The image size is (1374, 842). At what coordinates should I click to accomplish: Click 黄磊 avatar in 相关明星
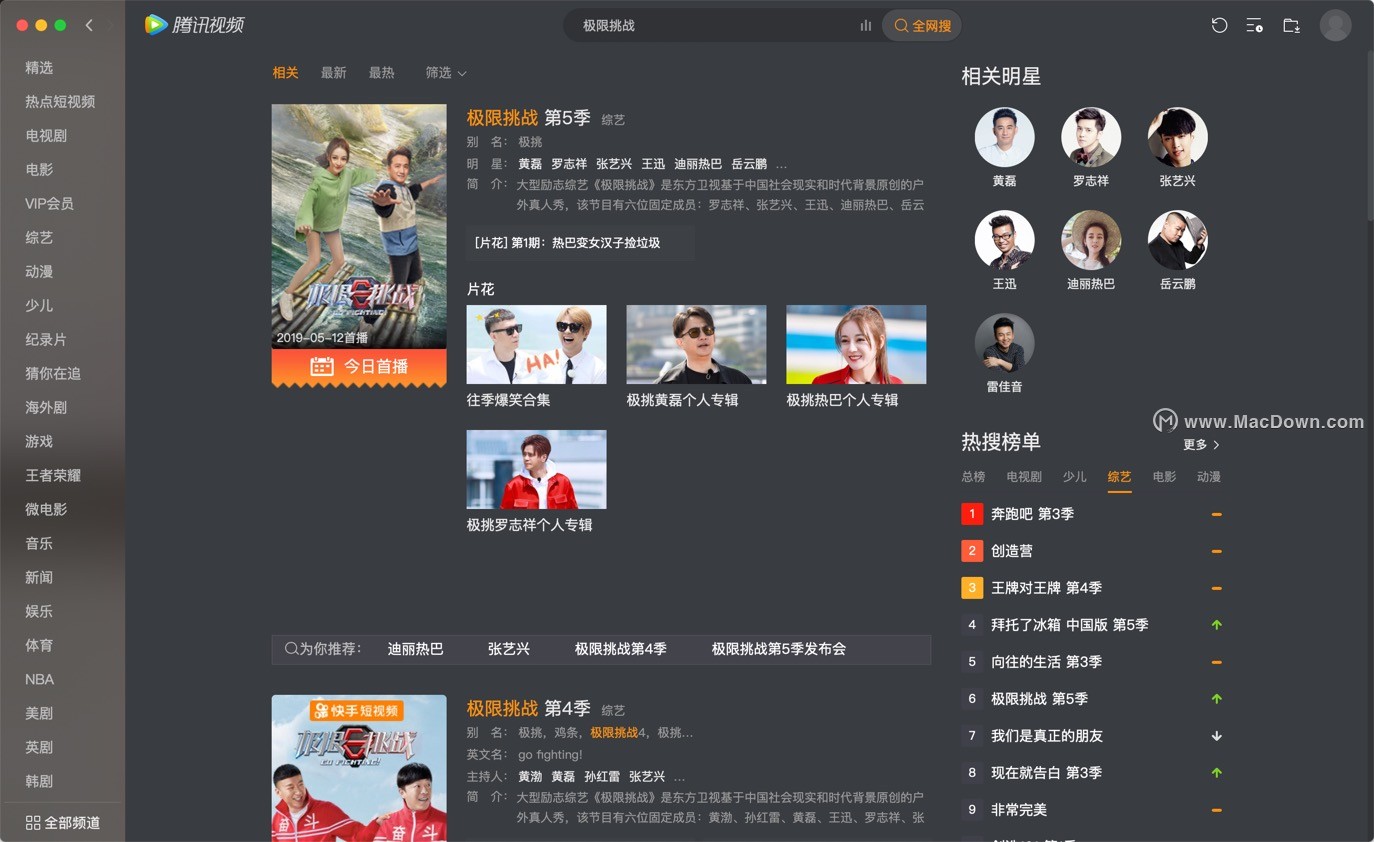1004,137
